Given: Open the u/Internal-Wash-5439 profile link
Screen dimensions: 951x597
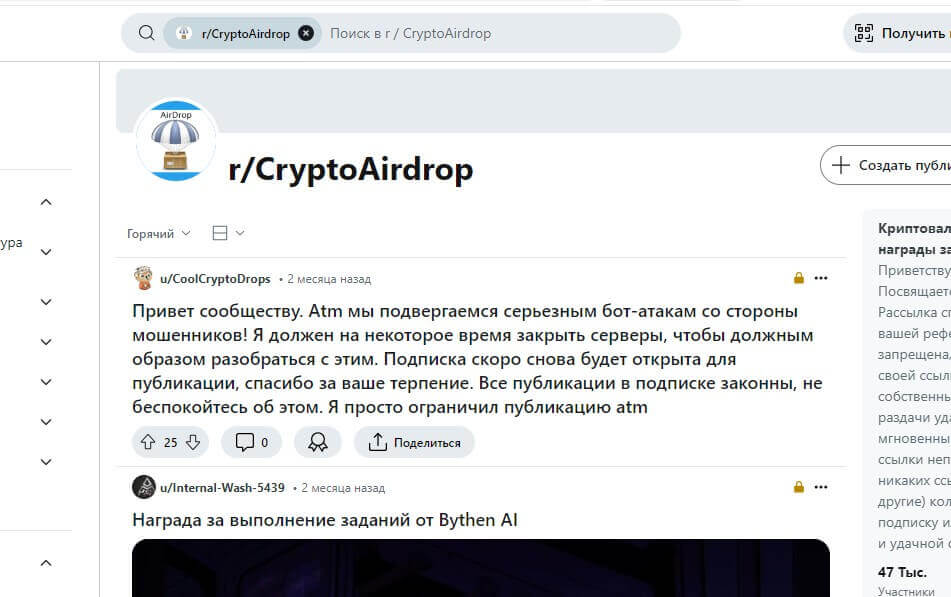Looking at the screenshot, I should click(222, 488).
